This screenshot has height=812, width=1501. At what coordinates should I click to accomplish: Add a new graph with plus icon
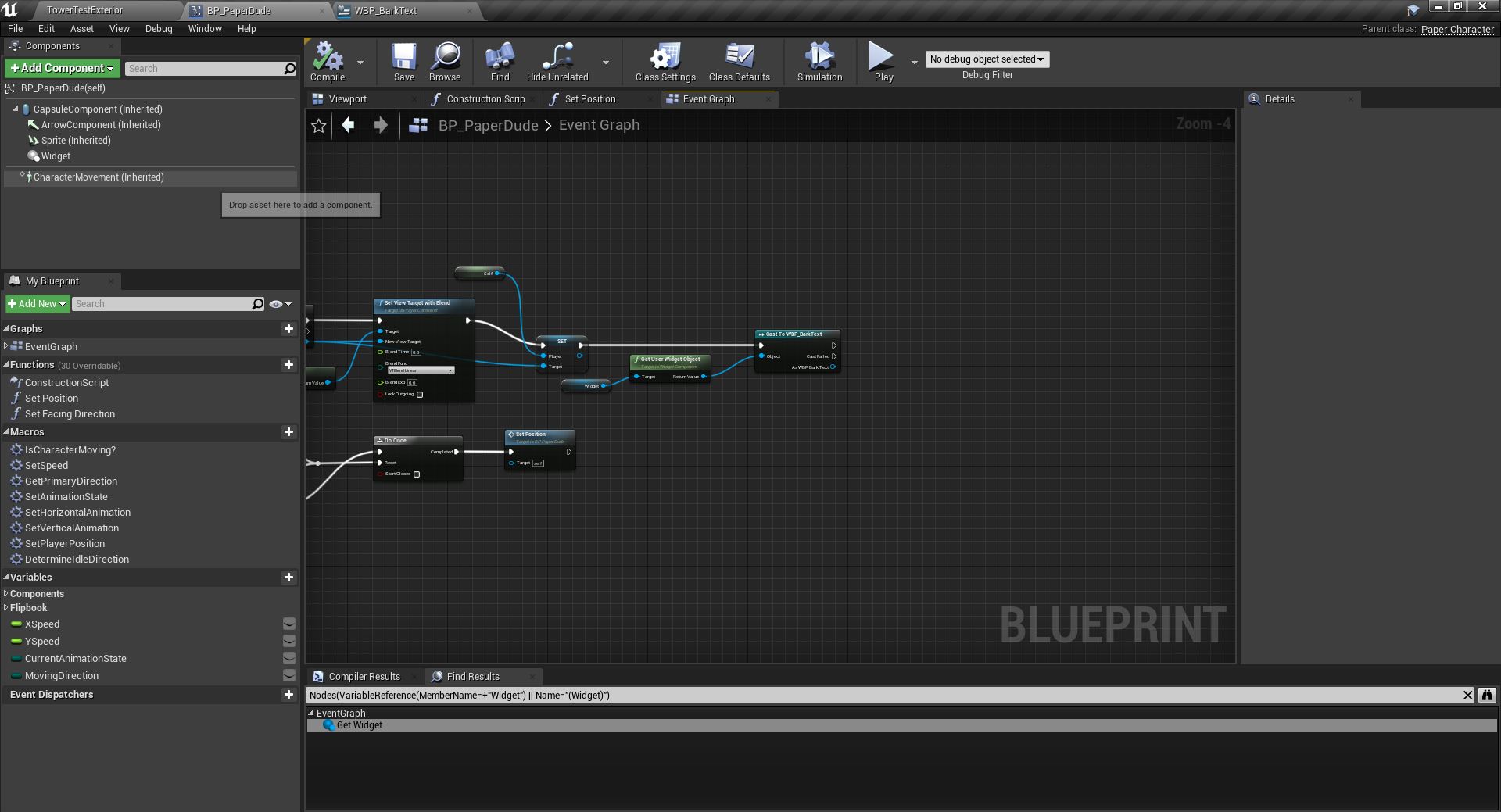coord(288,329)
